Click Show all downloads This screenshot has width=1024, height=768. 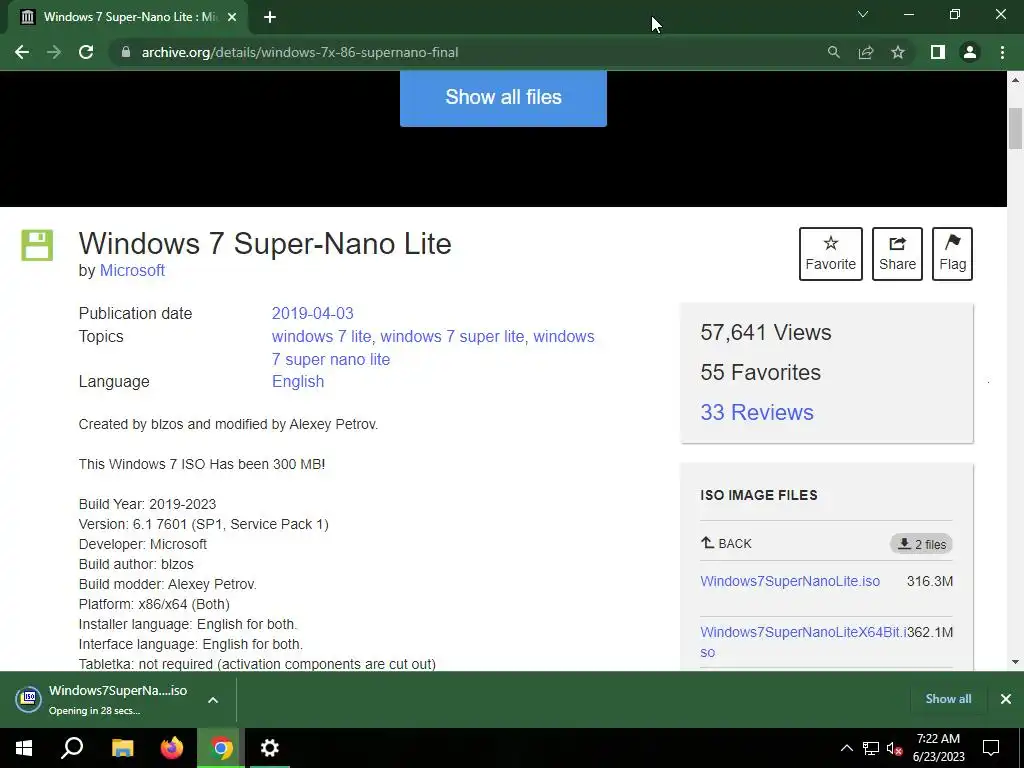pyautogui.click(x=948, y=699)
